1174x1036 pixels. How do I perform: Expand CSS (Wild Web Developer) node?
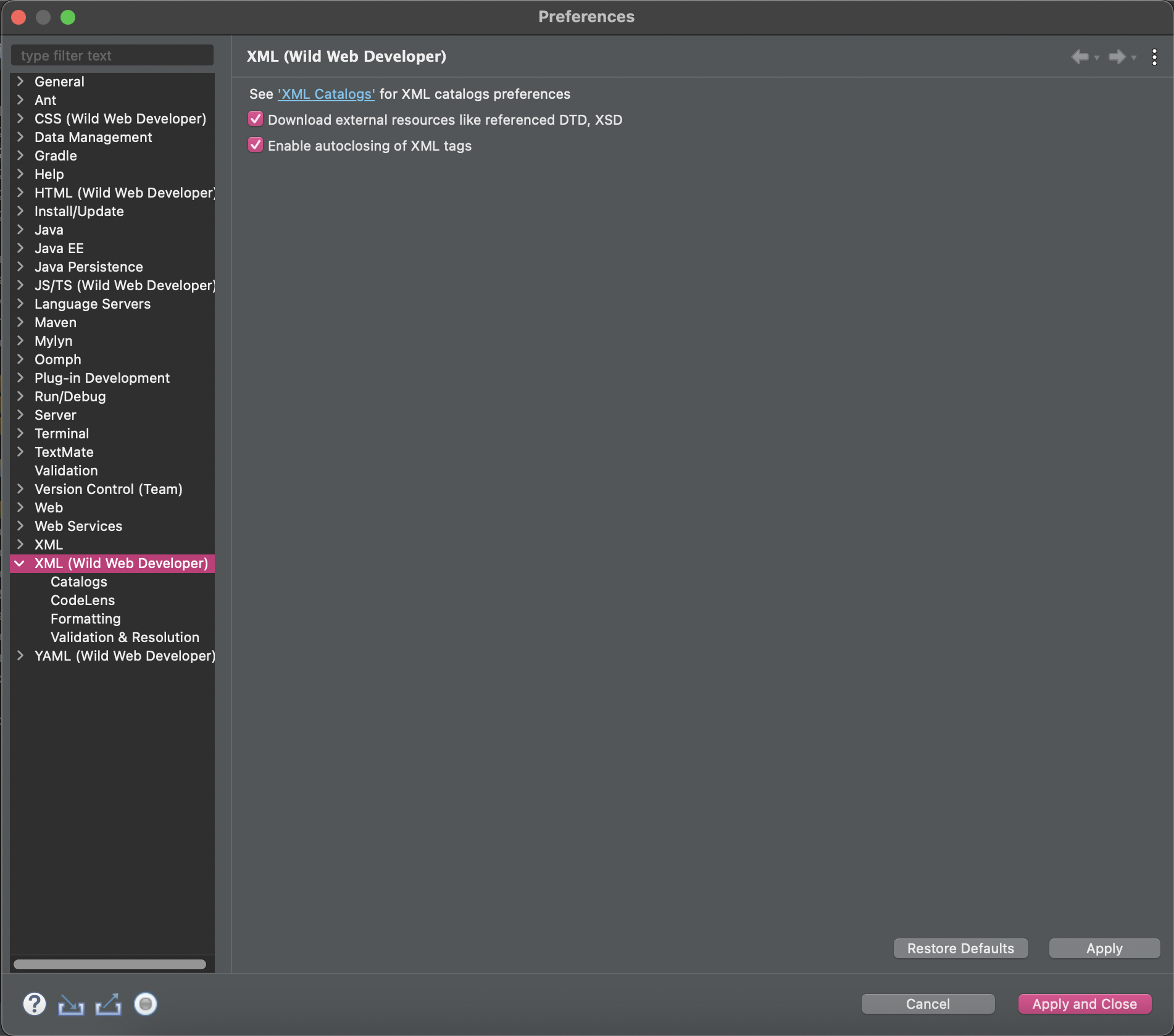coord(20,119)
